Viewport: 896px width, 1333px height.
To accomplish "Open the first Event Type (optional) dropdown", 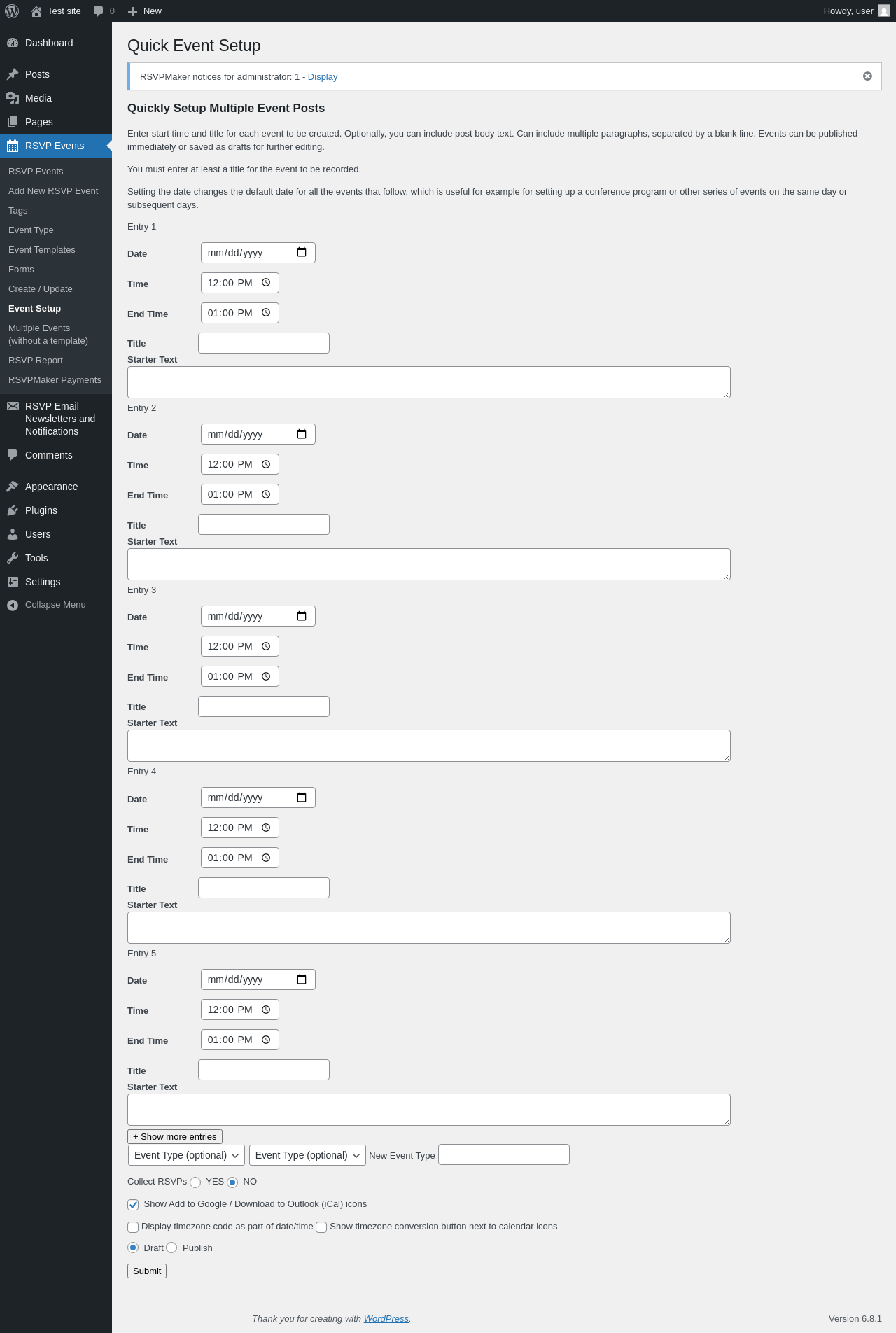I will click(186, 1155).
